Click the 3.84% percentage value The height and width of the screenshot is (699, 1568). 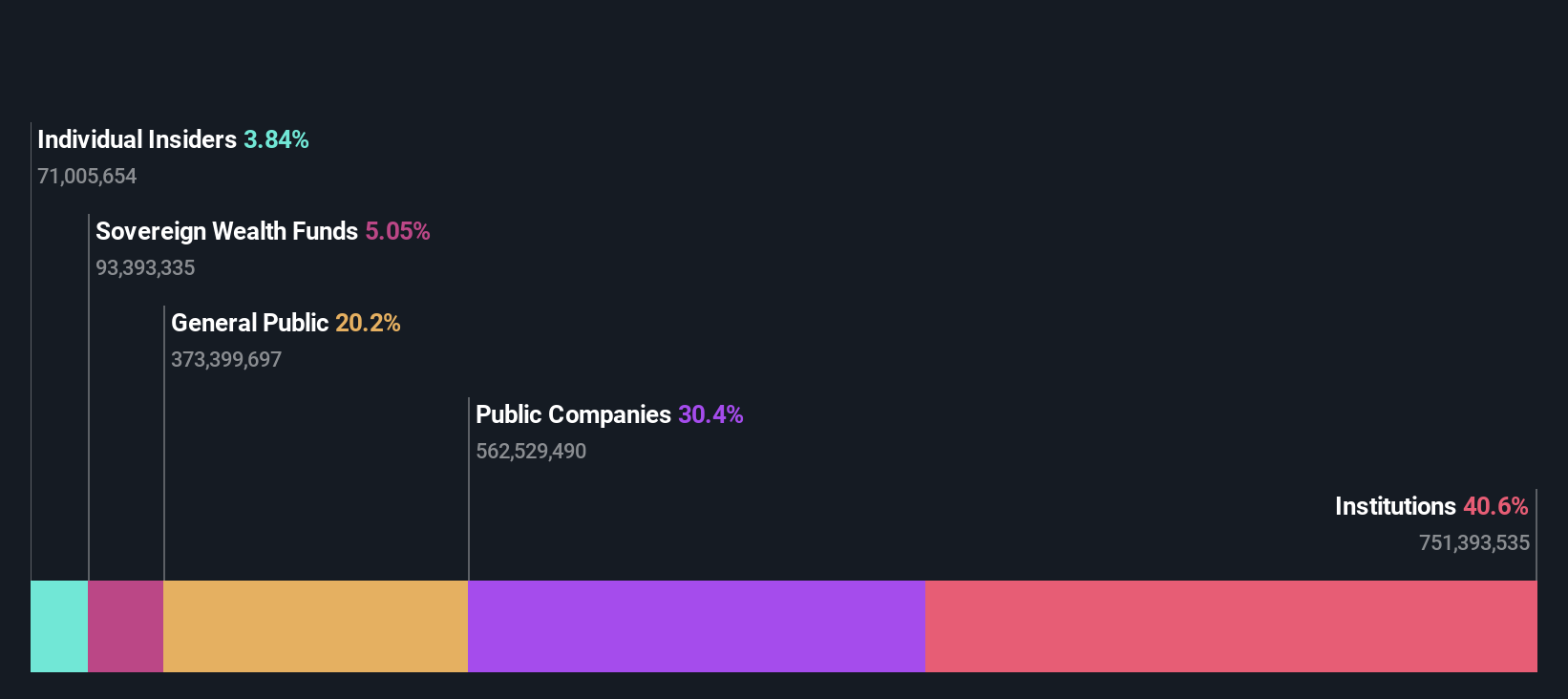276,139
